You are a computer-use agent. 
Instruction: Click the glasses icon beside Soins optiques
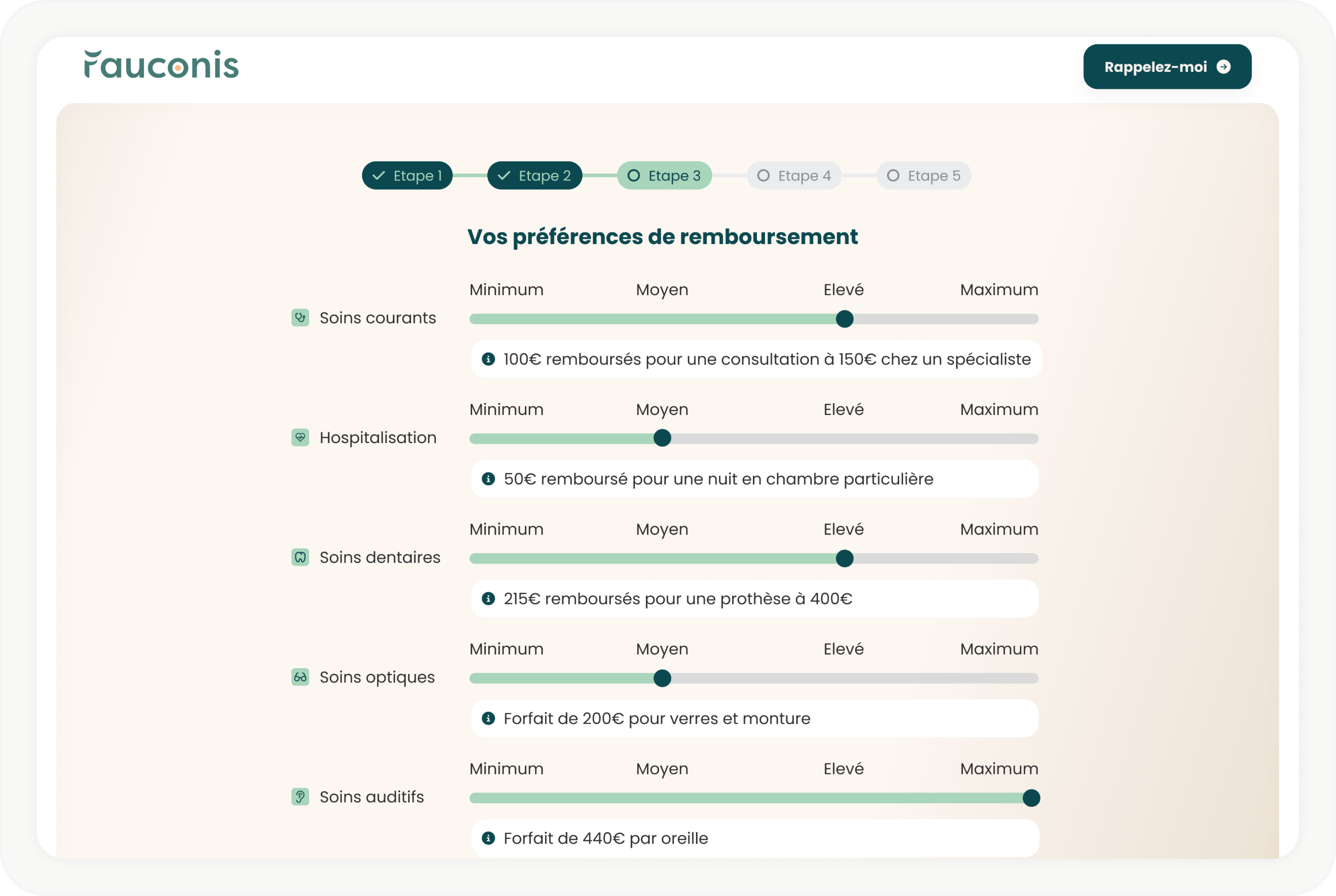coord(300,677)
